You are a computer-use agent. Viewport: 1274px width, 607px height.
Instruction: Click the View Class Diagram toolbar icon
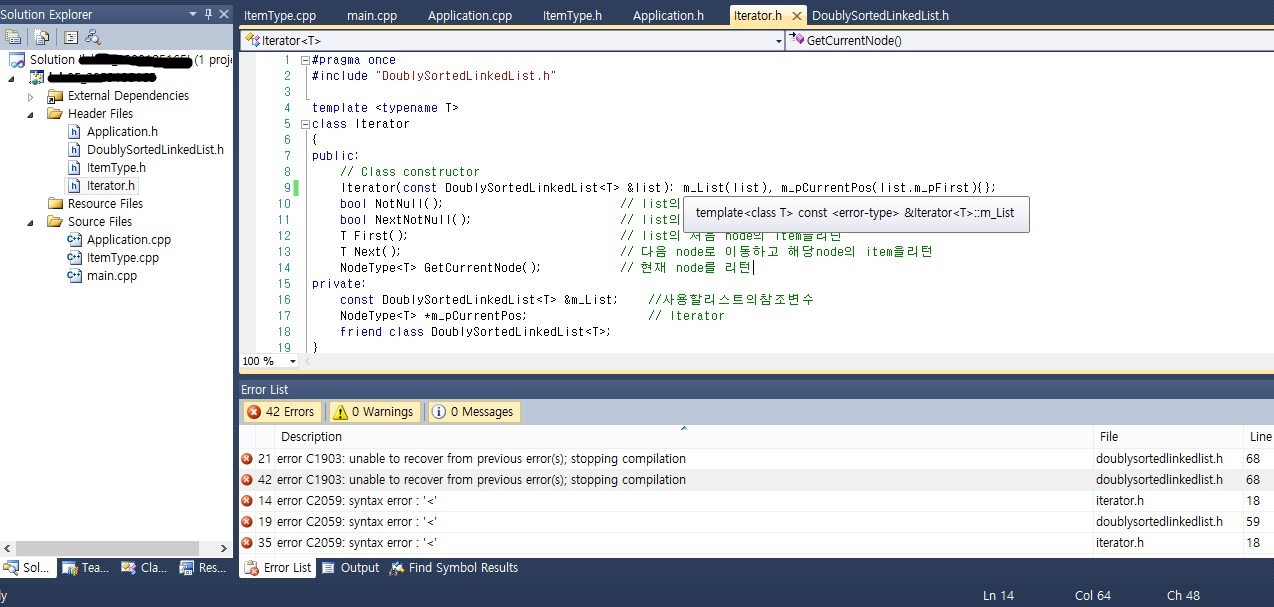pos(93,37)
